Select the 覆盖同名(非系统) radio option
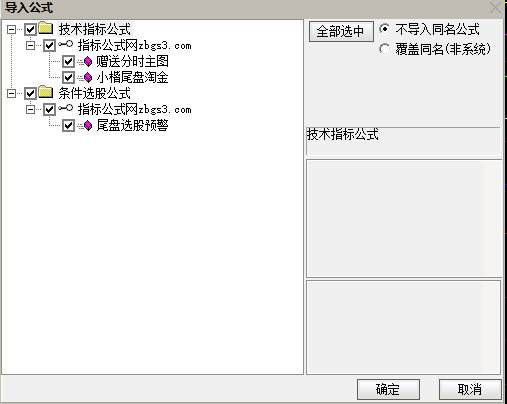Viewport: 507px width, 404px height. pos(384,49)
